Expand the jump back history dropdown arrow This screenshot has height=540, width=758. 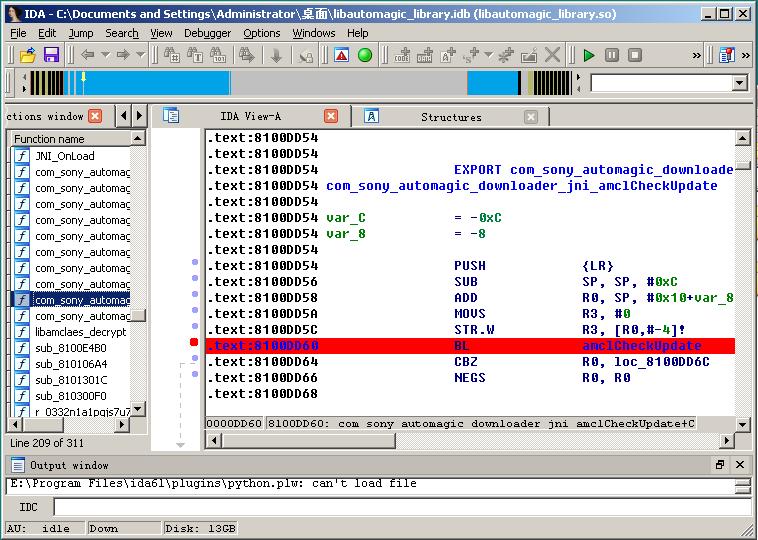point(105,55)
